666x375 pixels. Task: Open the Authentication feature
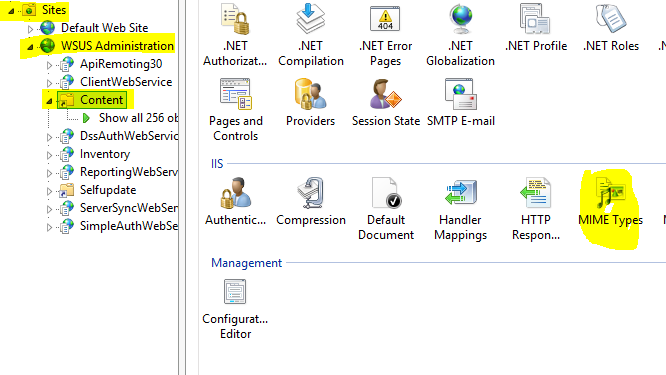pyautogui.click(x=235, y=202)
